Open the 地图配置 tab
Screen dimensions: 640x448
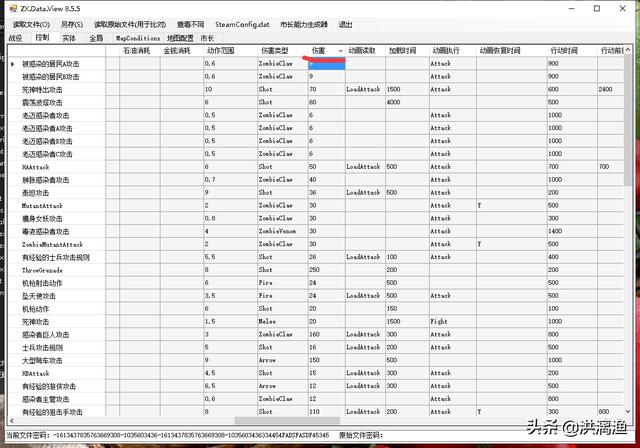pyautogui.click(x=180, y=38)
